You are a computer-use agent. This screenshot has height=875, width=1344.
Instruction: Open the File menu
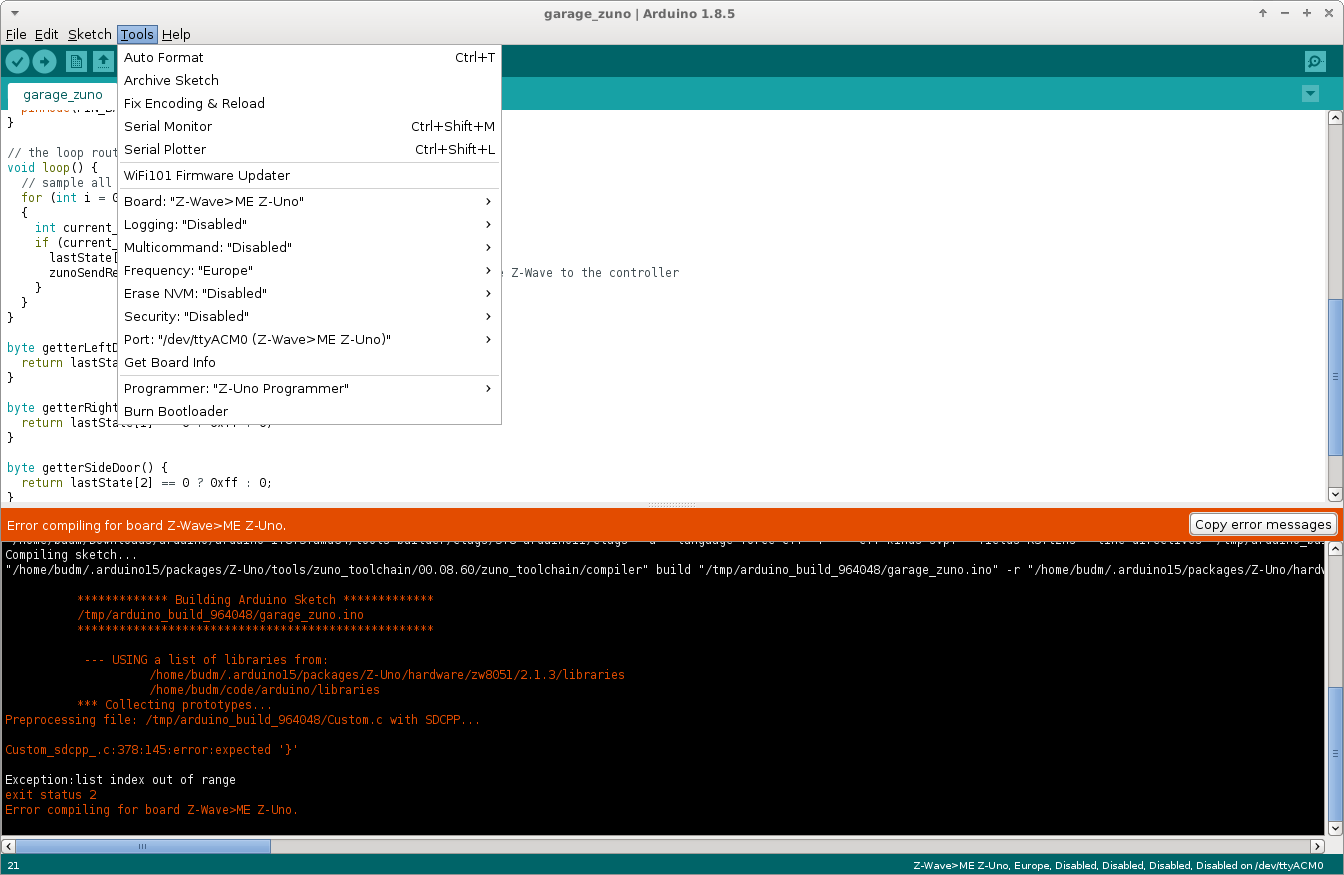16,34
